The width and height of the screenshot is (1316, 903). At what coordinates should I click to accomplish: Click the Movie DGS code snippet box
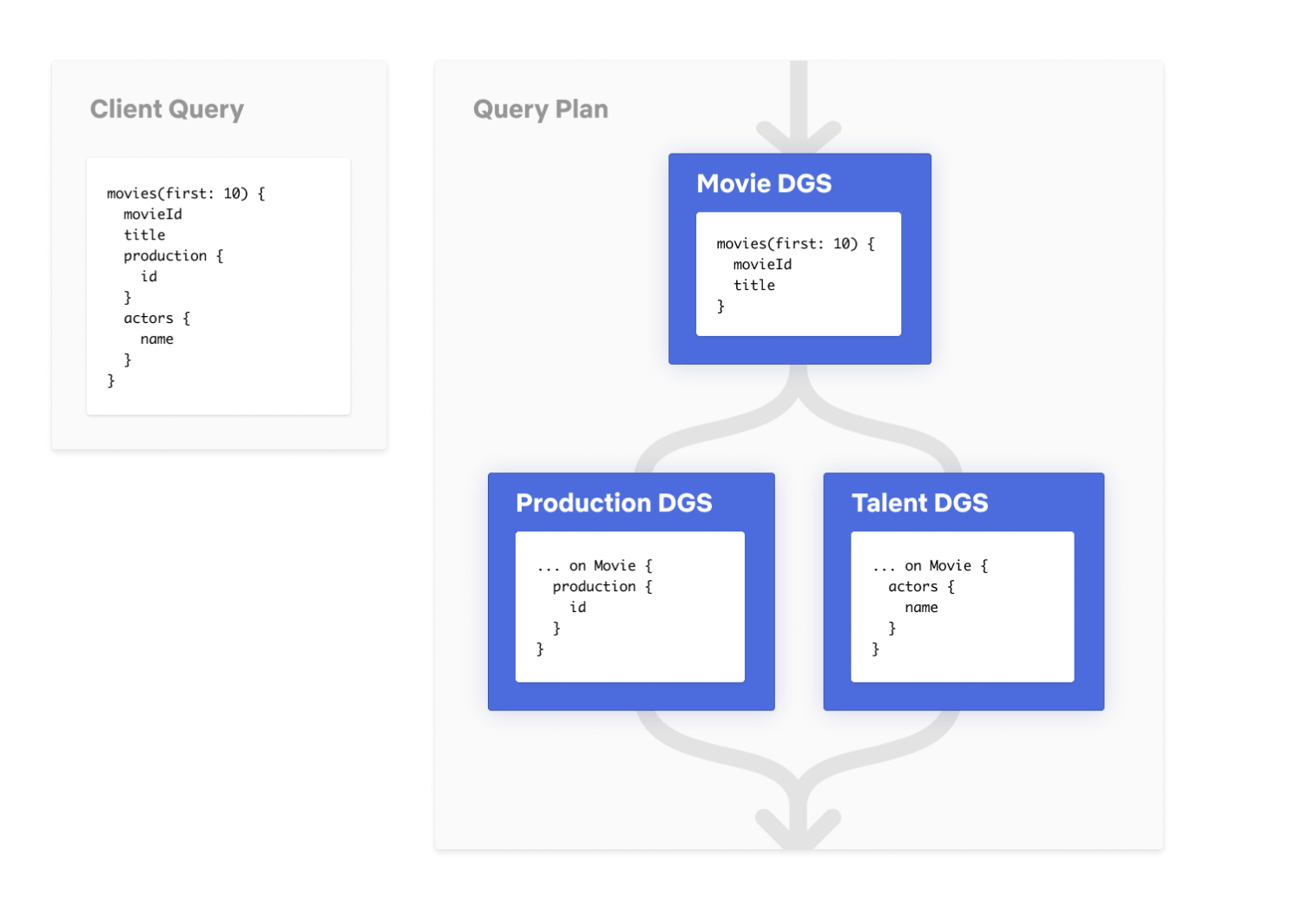point(799,274)
